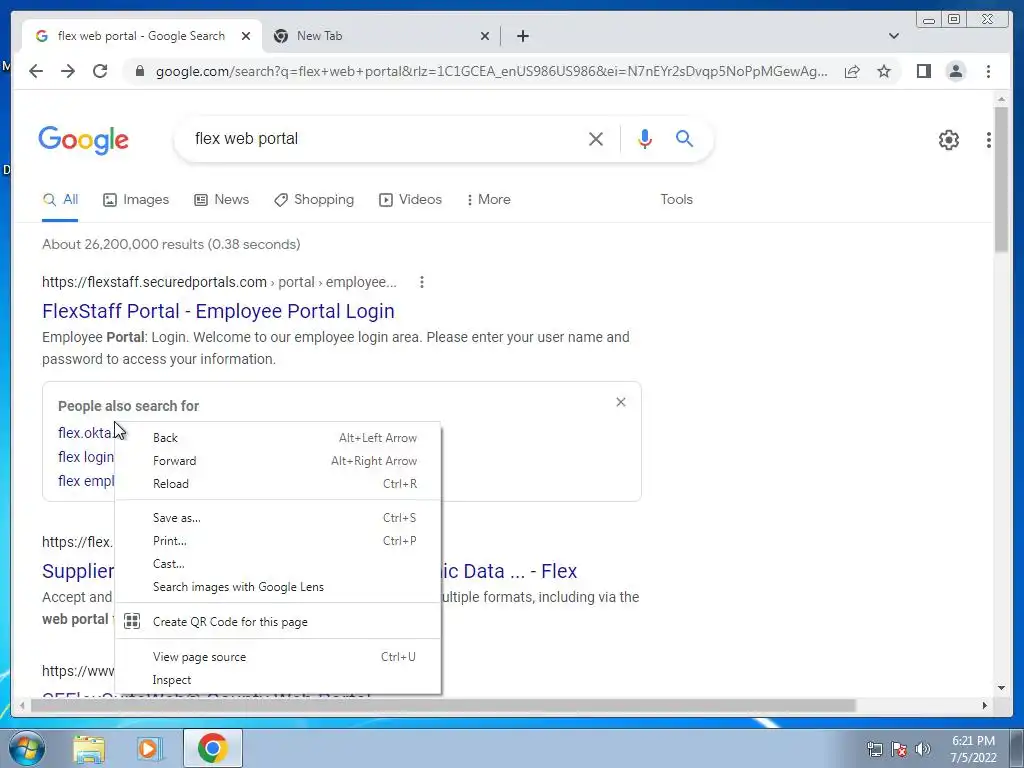This screenshot has width=1024, height=768.
Task: Select the News search tab
Action: pyautogui.click(x=221, y=199)
